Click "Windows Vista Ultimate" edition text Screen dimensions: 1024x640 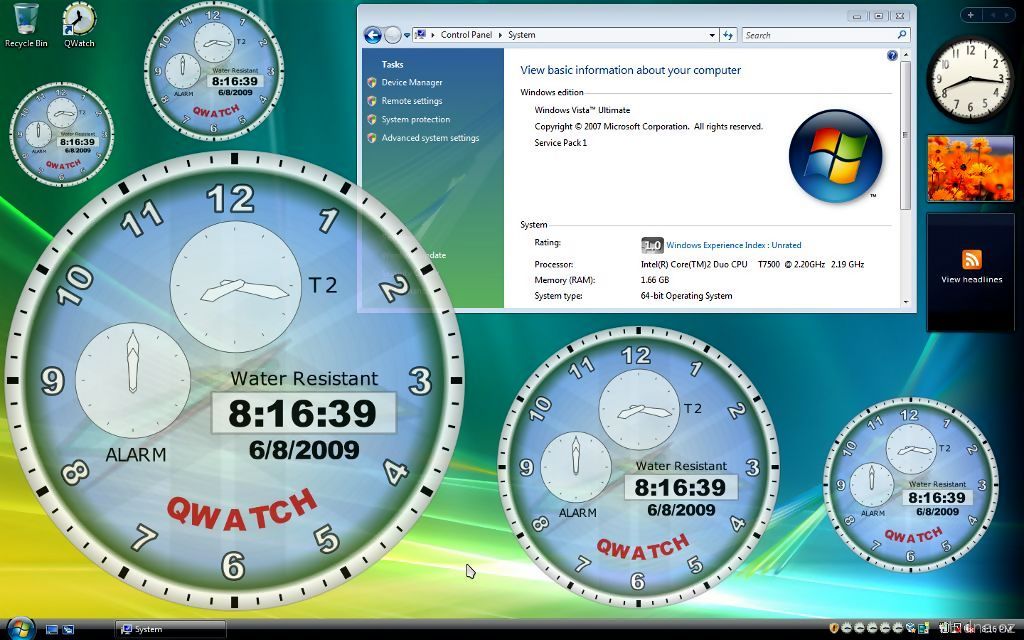point(583,110)
